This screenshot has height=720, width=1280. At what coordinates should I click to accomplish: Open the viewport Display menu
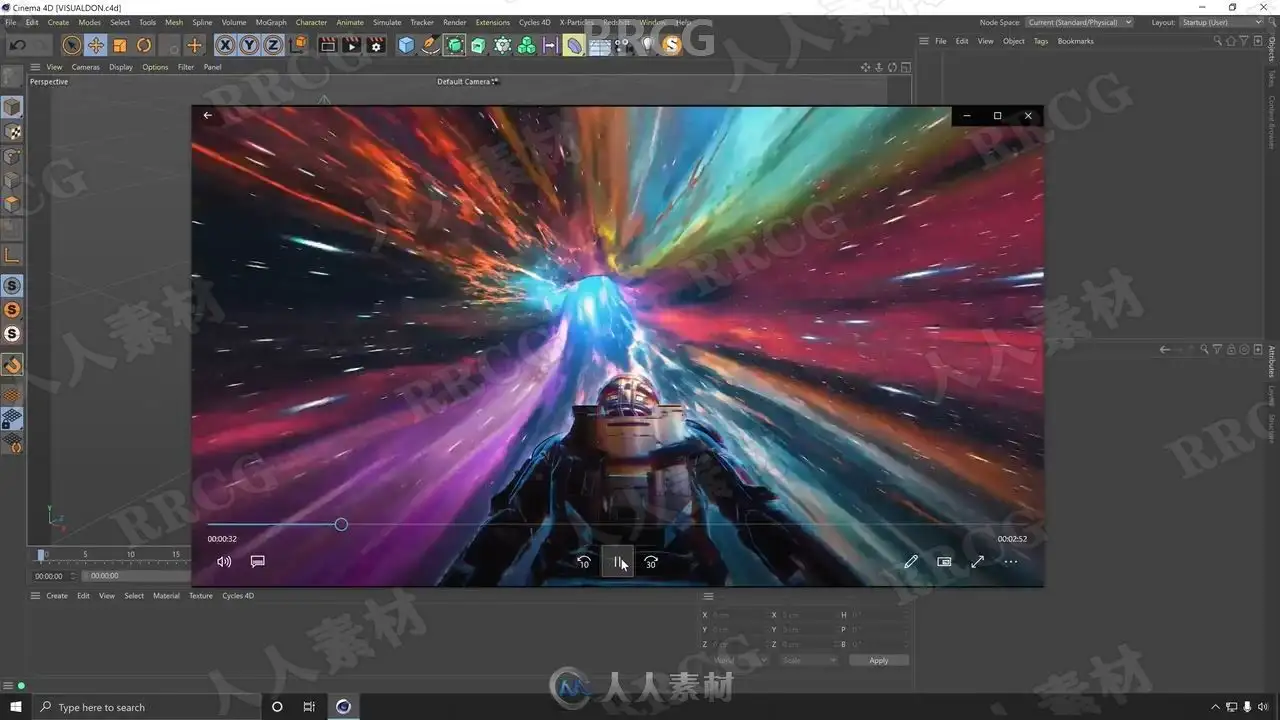121,67
